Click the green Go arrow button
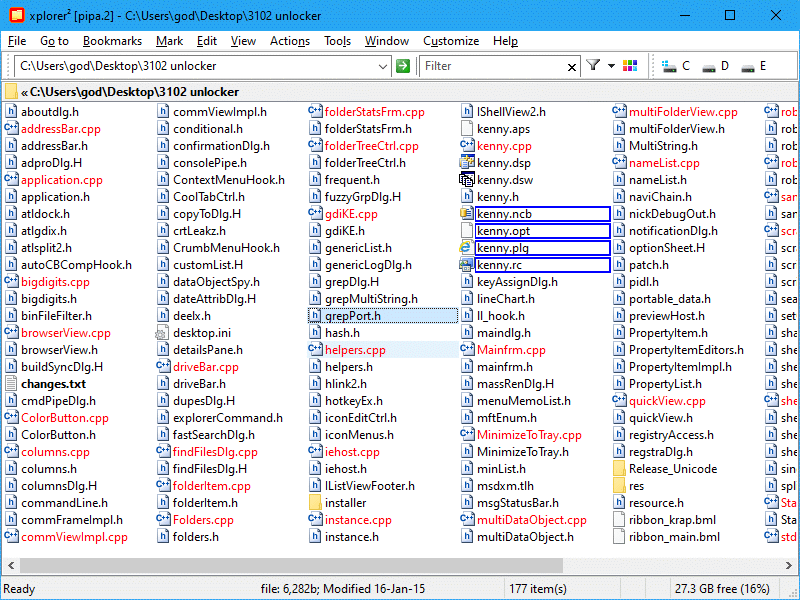800x600 pixels. 403,66
